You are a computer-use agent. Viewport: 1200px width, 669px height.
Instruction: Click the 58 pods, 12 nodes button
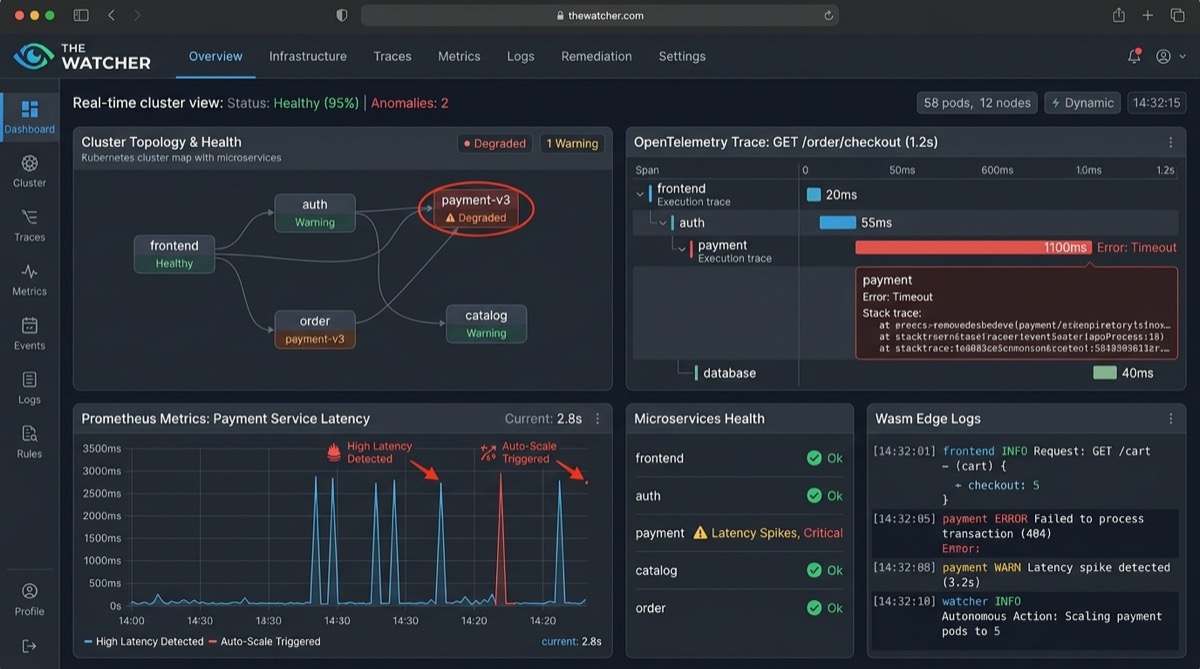(977, 103)
